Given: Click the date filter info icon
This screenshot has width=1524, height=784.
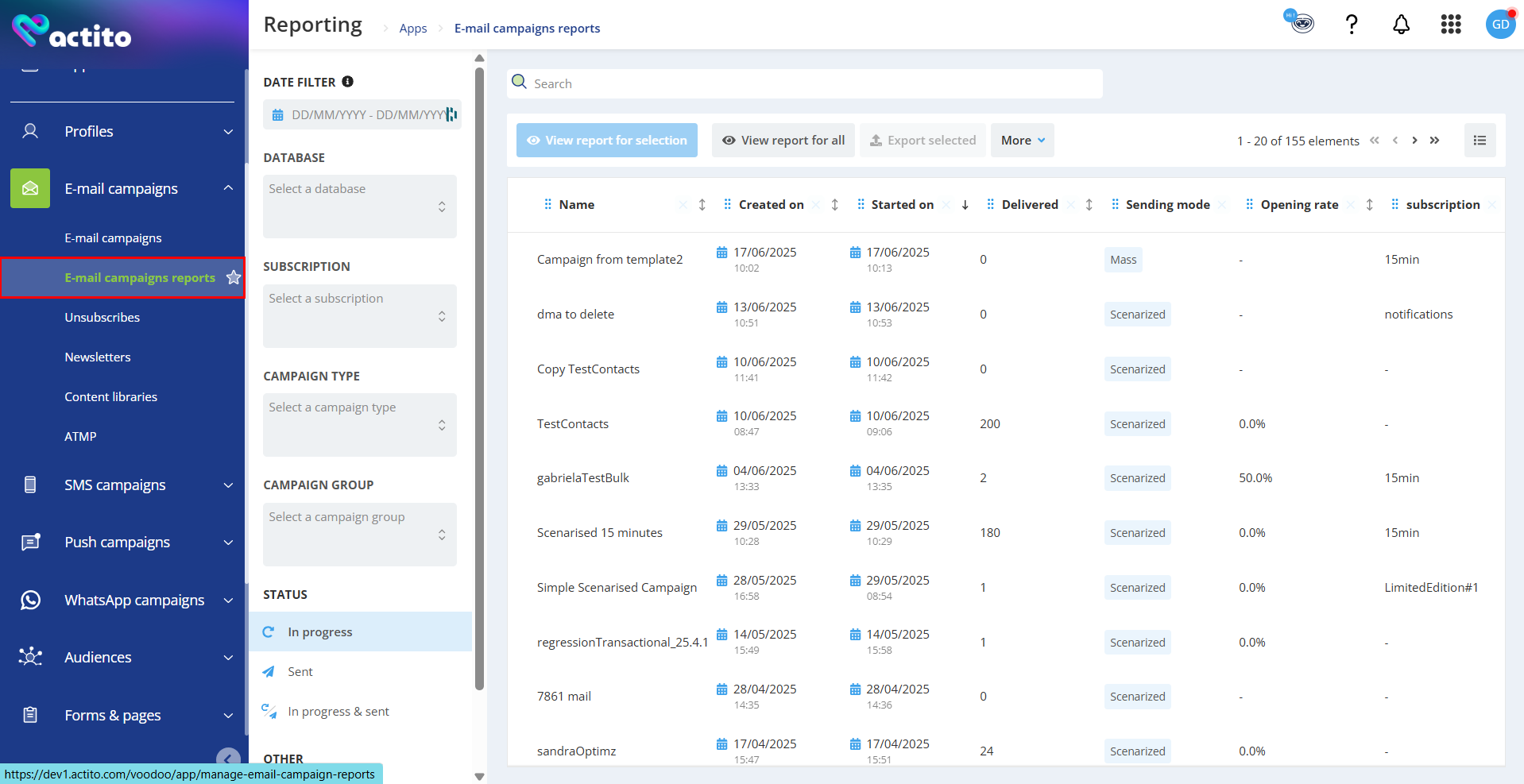Looking at the screenshot, I should coord(347,82).
